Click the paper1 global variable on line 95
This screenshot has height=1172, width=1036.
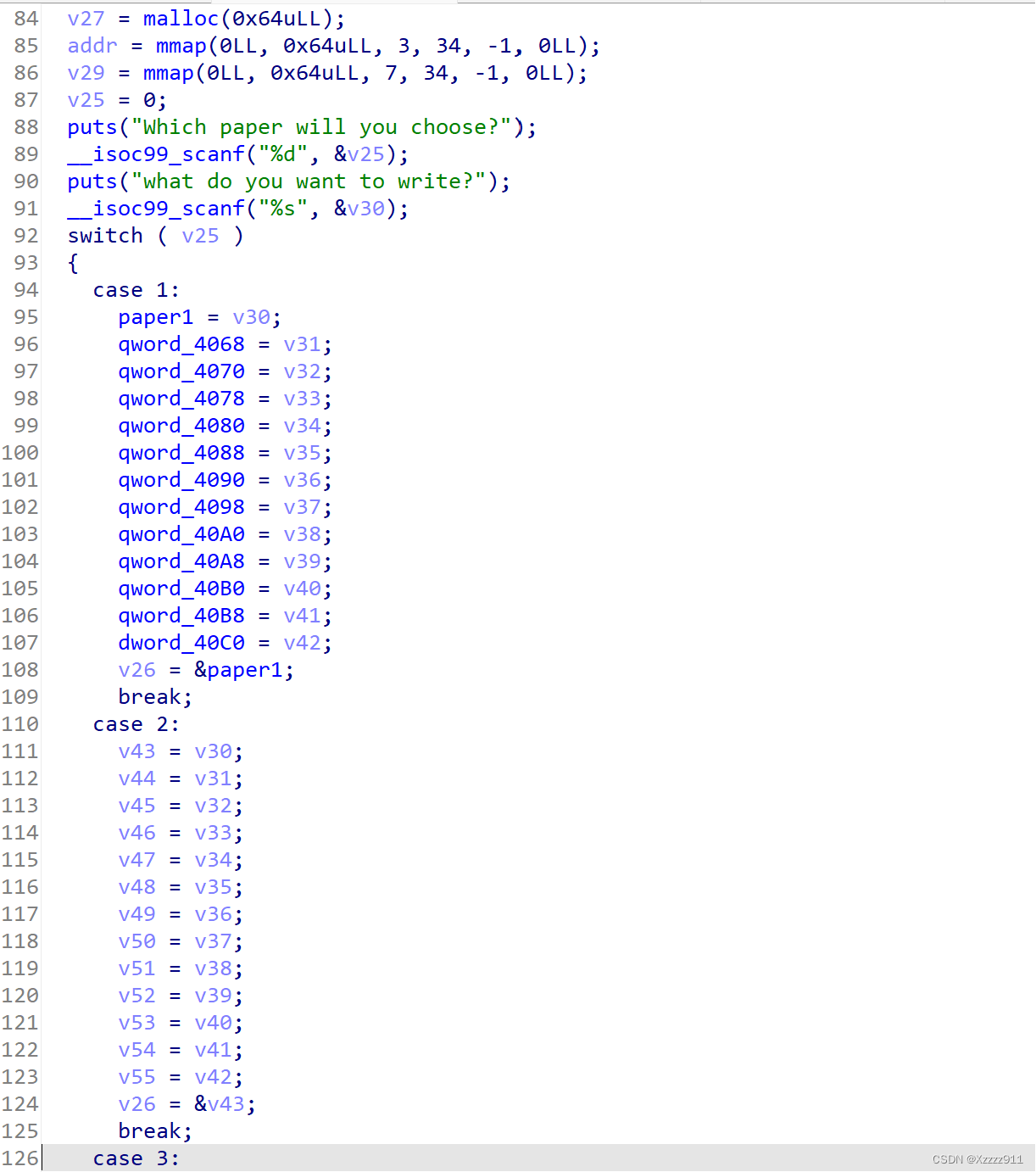155,316
